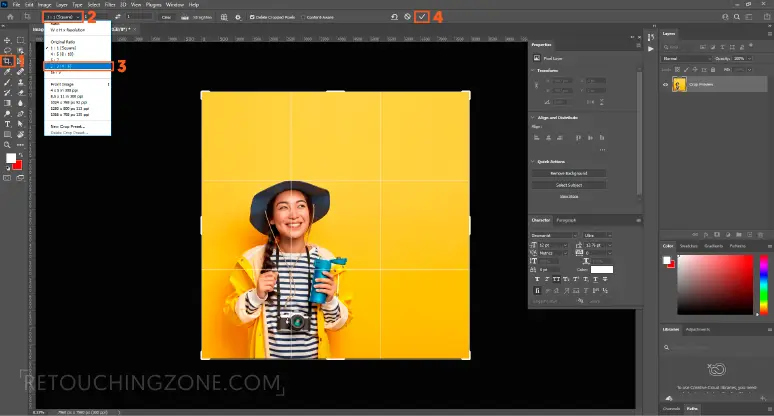This screenshot has width=774, height=416.
Task: Click the Clear button in options bar
Action: 166,17
